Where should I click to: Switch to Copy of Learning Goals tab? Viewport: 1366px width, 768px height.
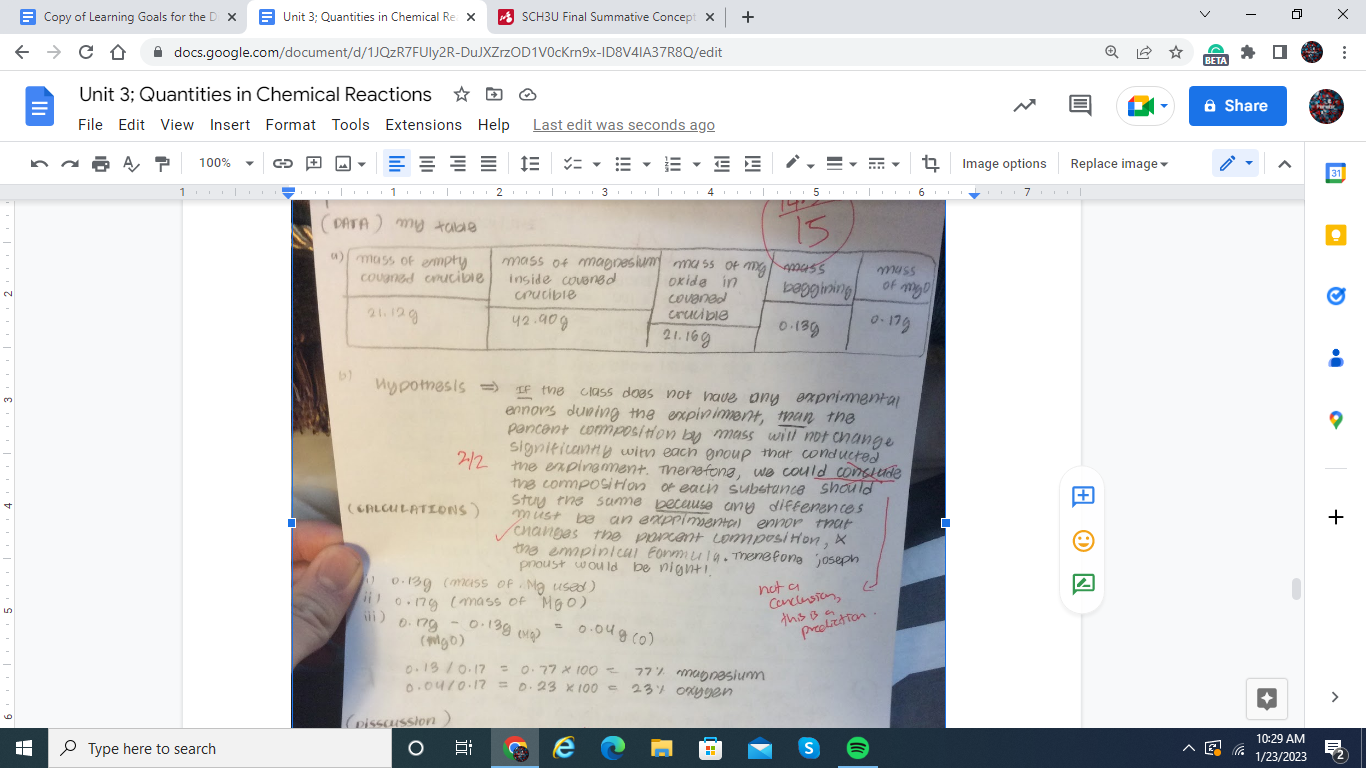[x=128, y=17]
